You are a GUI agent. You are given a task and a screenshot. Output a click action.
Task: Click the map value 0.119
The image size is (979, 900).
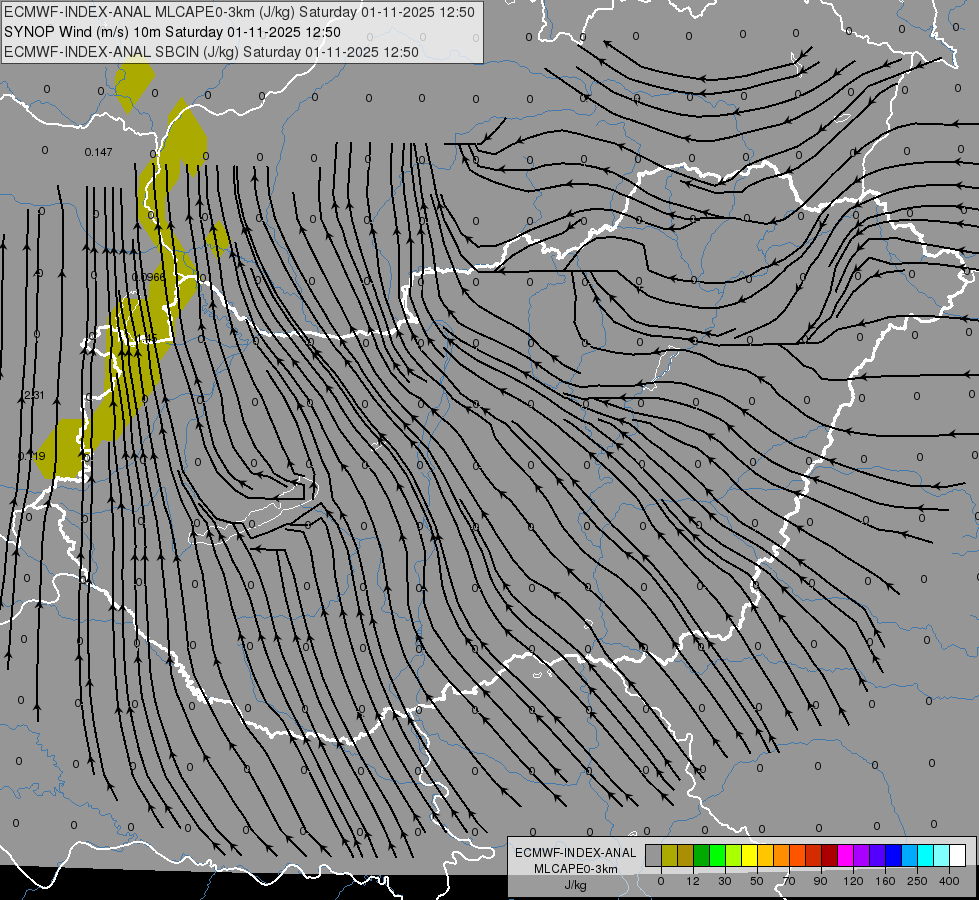(x=32, y=457)
